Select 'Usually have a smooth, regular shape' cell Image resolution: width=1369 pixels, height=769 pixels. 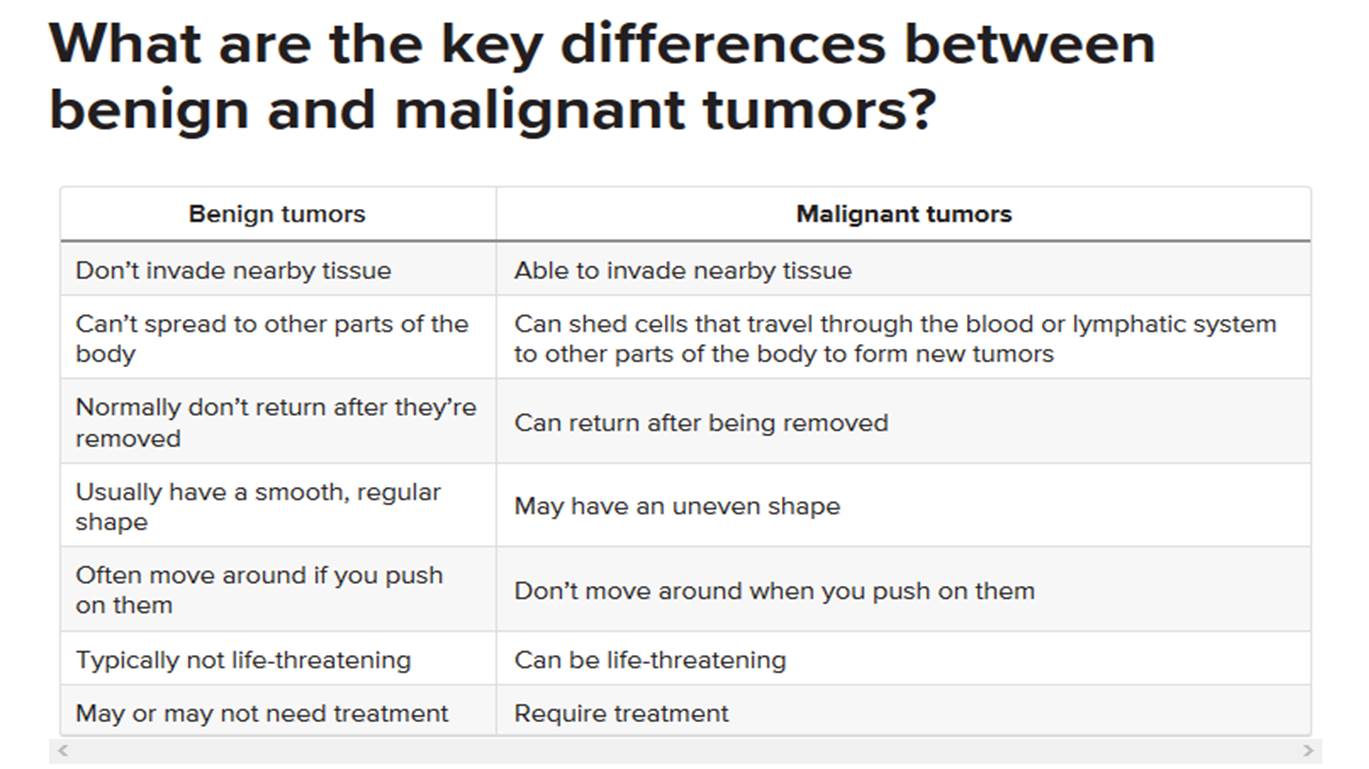pos(278,506)
